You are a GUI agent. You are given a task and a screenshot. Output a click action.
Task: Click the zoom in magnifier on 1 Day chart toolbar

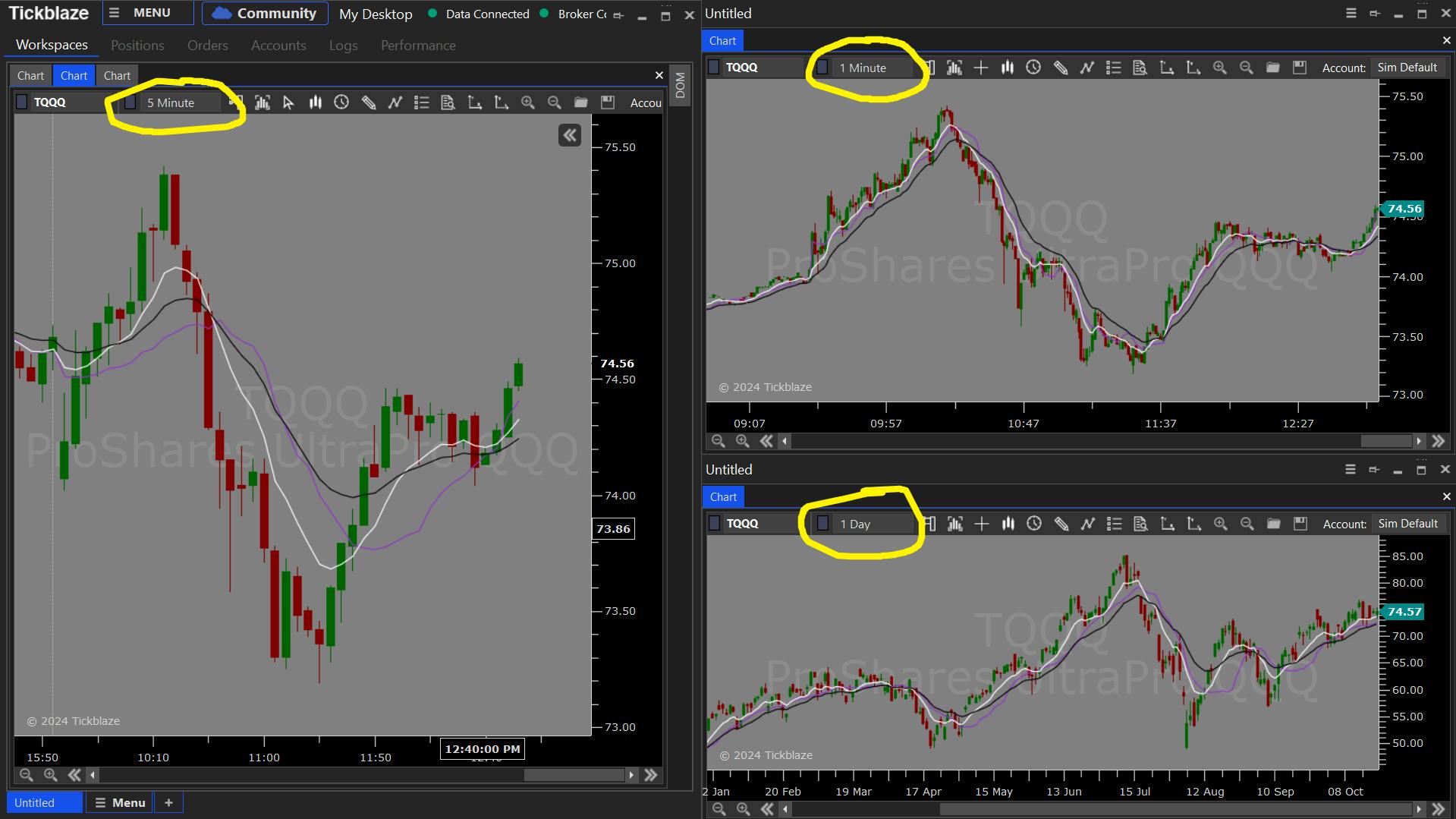pos(1220,524)
